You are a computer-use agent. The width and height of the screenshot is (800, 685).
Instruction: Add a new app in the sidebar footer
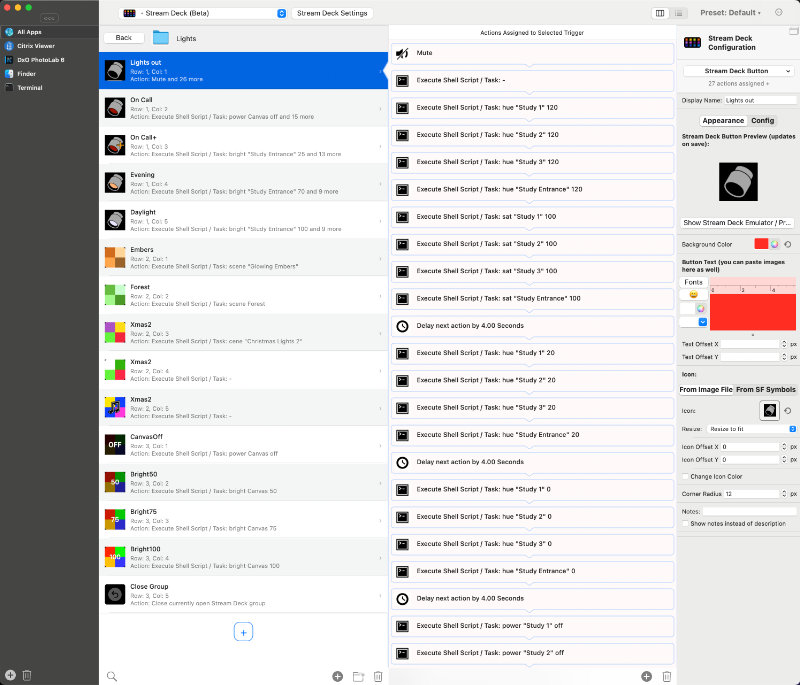click(10, 676)
